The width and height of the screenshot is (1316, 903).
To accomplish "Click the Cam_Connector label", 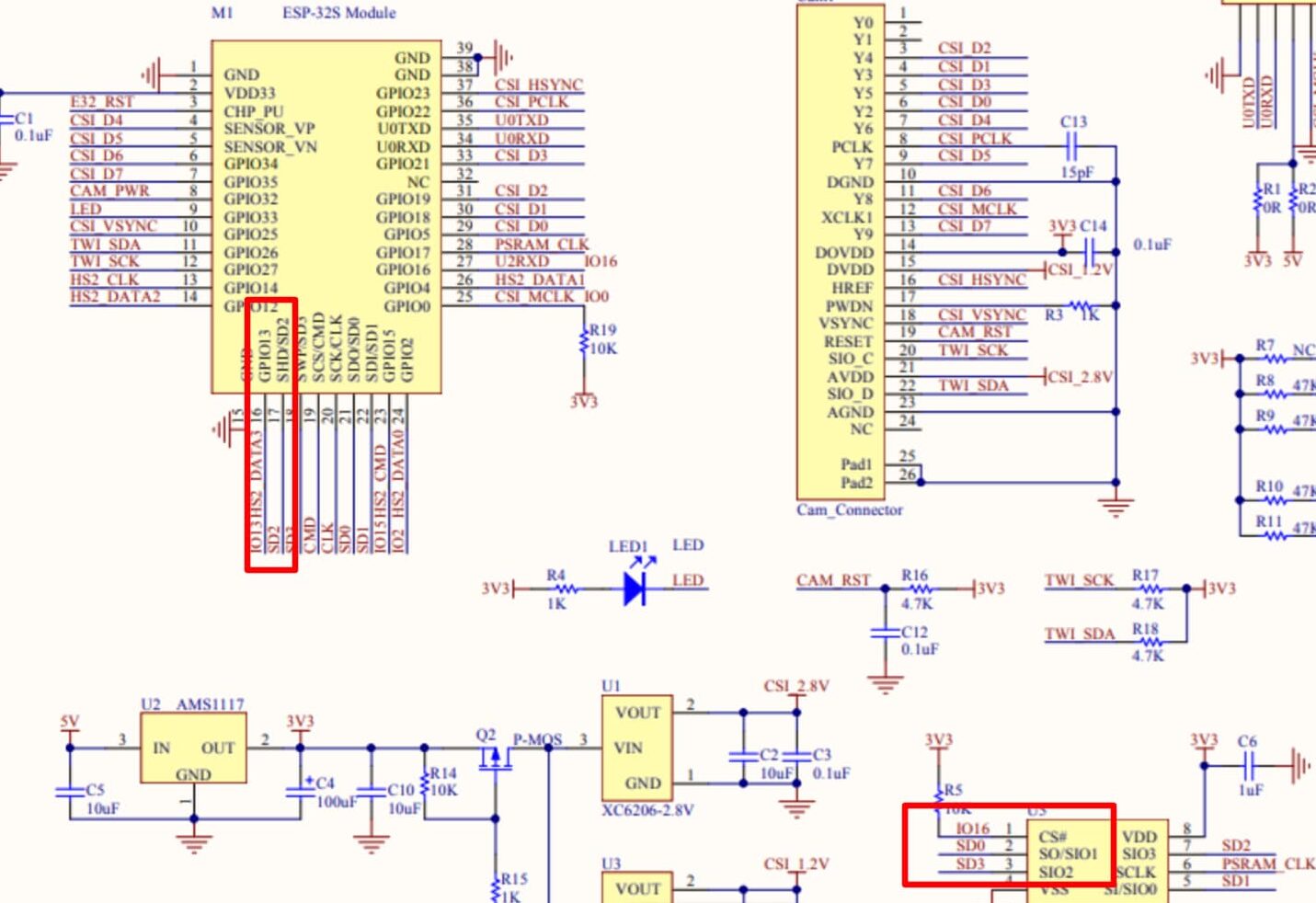I will 850,509.
